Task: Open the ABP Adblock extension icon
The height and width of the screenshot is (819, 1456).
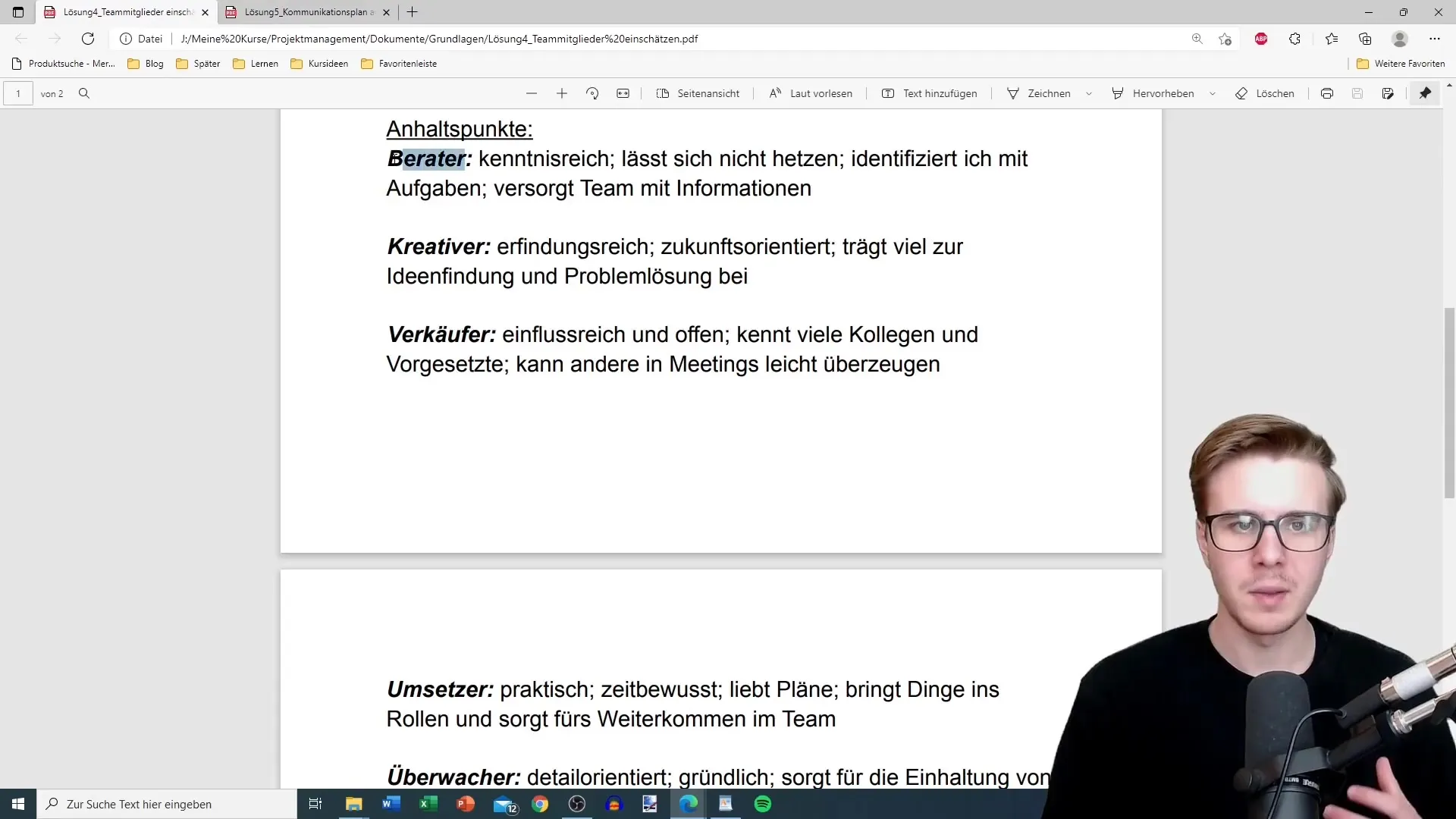Action: pyautogui.click(x=1261, y=39)
